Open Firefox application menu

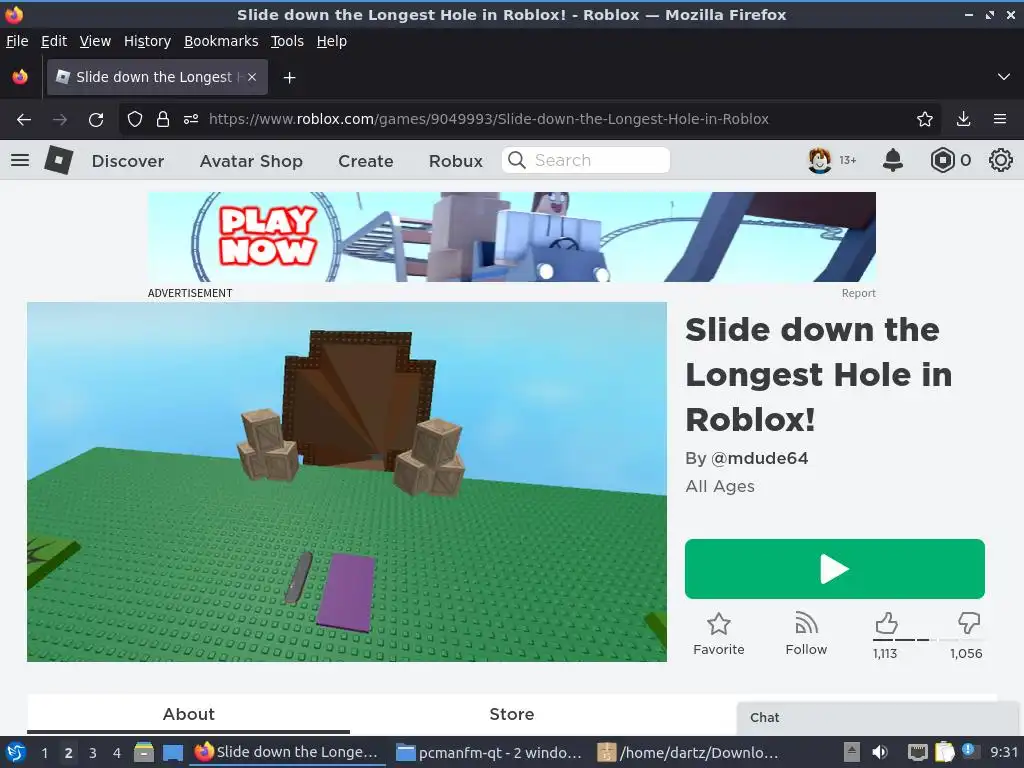pos(1000,119)
